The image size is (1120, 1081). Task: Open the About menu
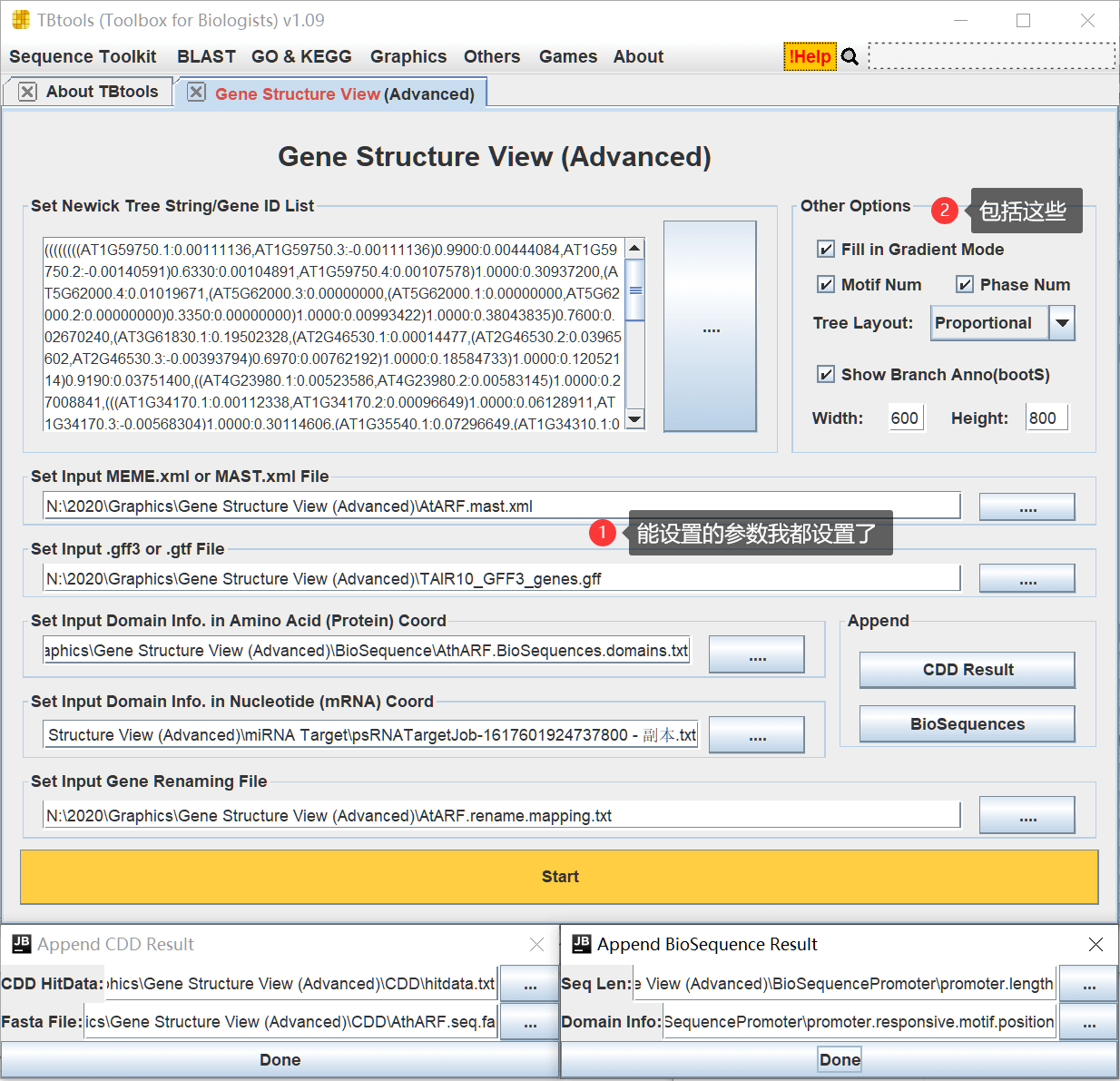(638, 56)
